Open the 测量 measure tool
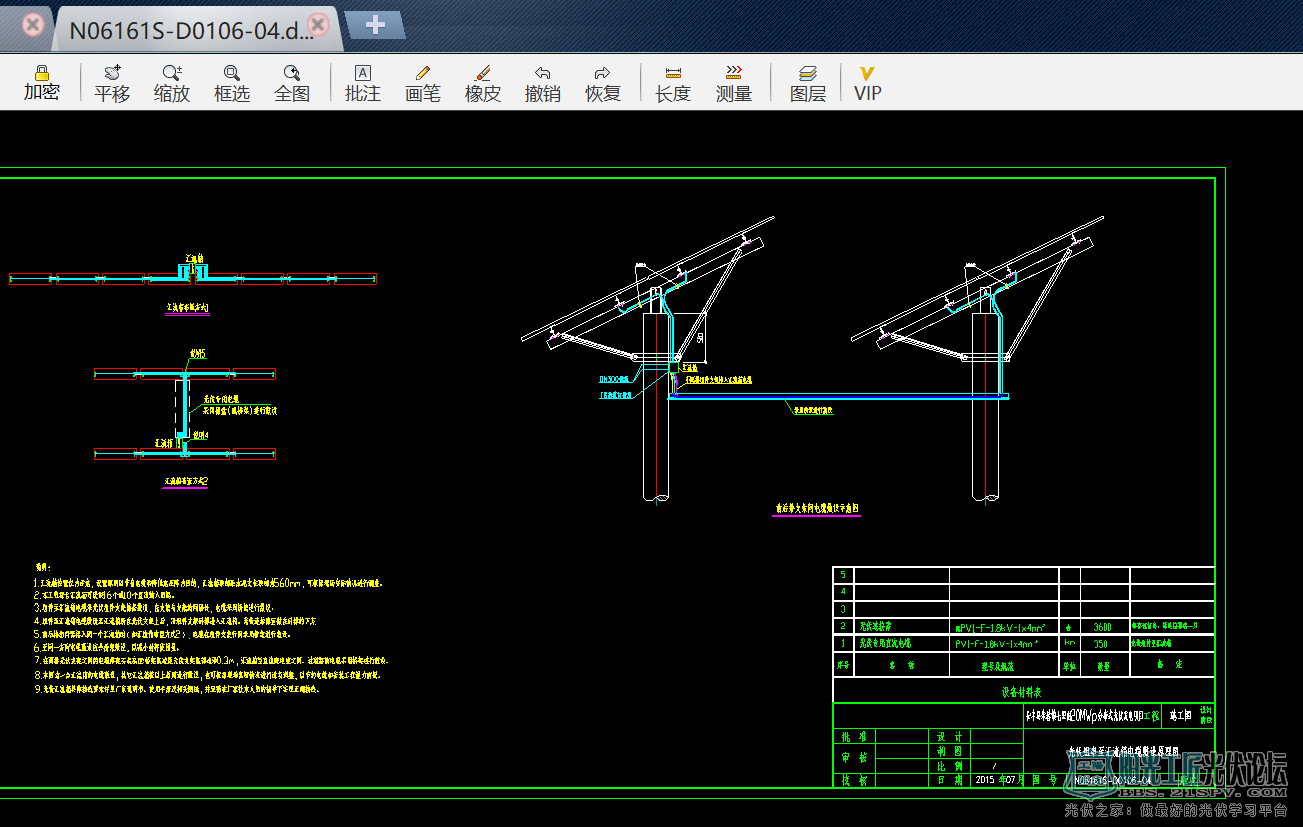1303x827 pixels. point(734,84)
